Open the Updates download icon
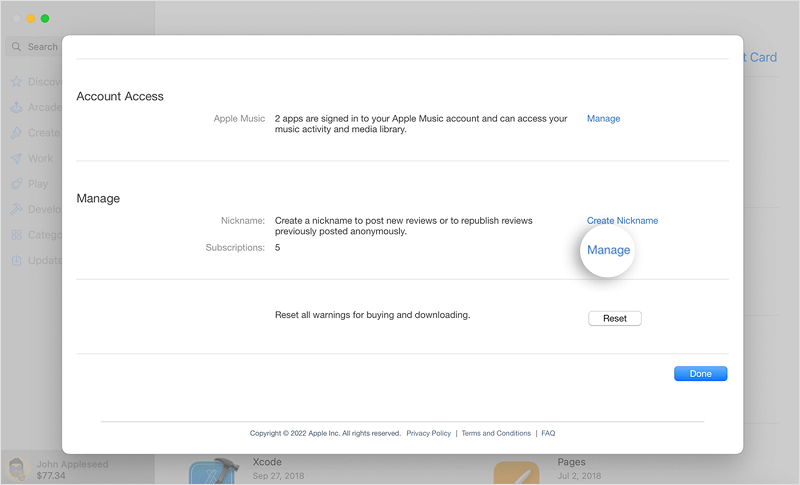 pos(17,261)
